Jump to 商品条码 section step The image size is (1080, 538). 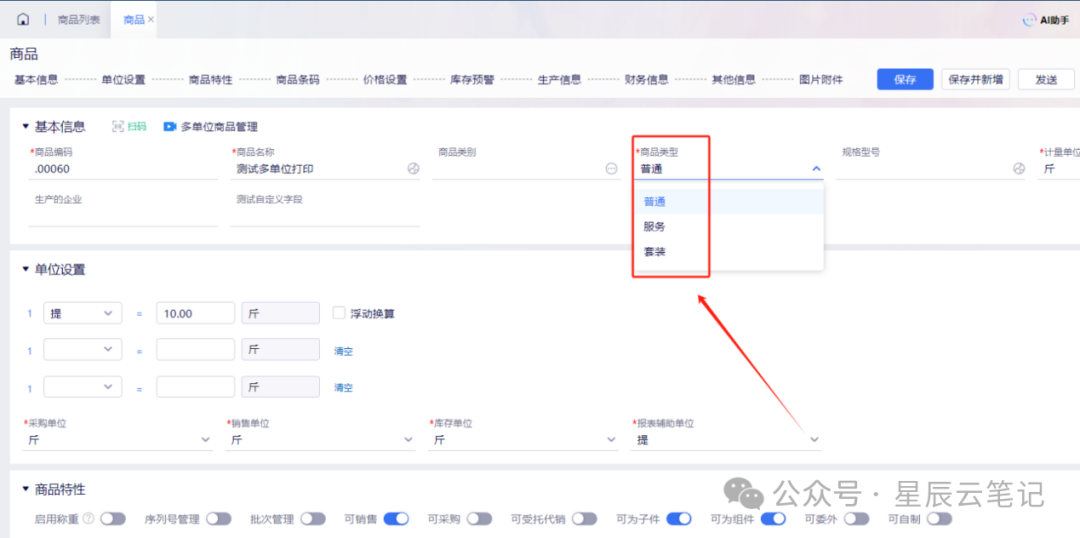pyautogui.click(x=298, y=79)
